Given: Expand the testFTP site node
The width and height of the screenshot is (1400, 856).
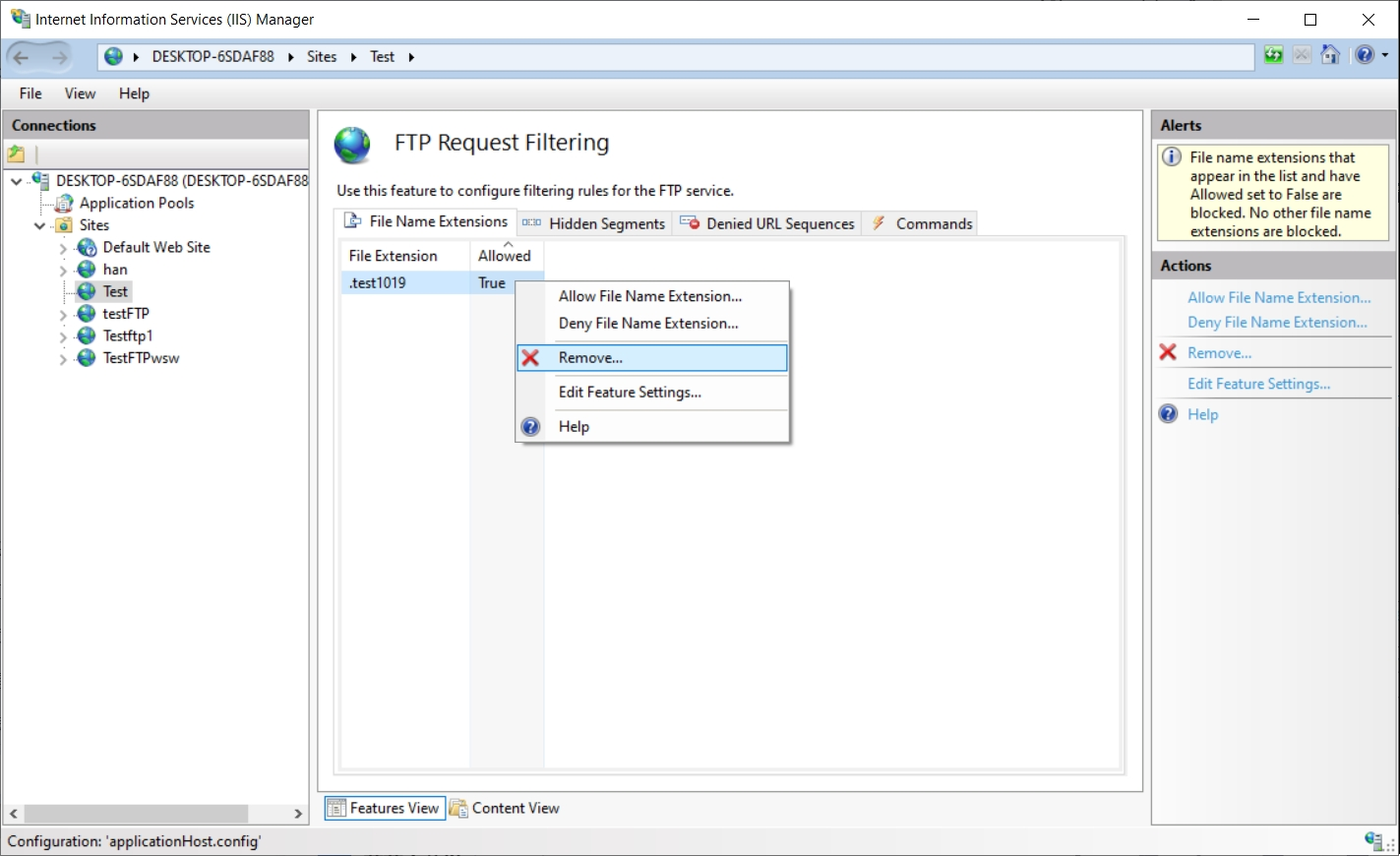Looking at the screenshot, I should [x=63, y=315].
